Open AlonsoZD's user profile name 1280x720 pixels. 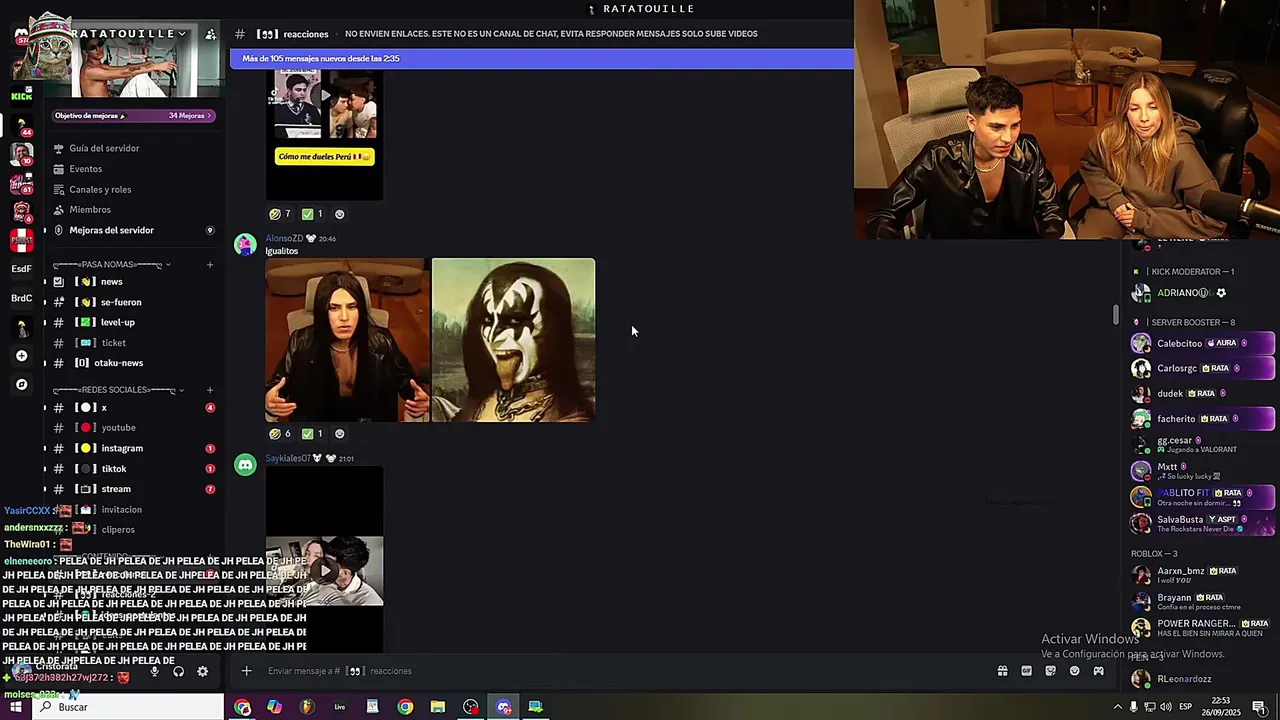tap(284, 238)
